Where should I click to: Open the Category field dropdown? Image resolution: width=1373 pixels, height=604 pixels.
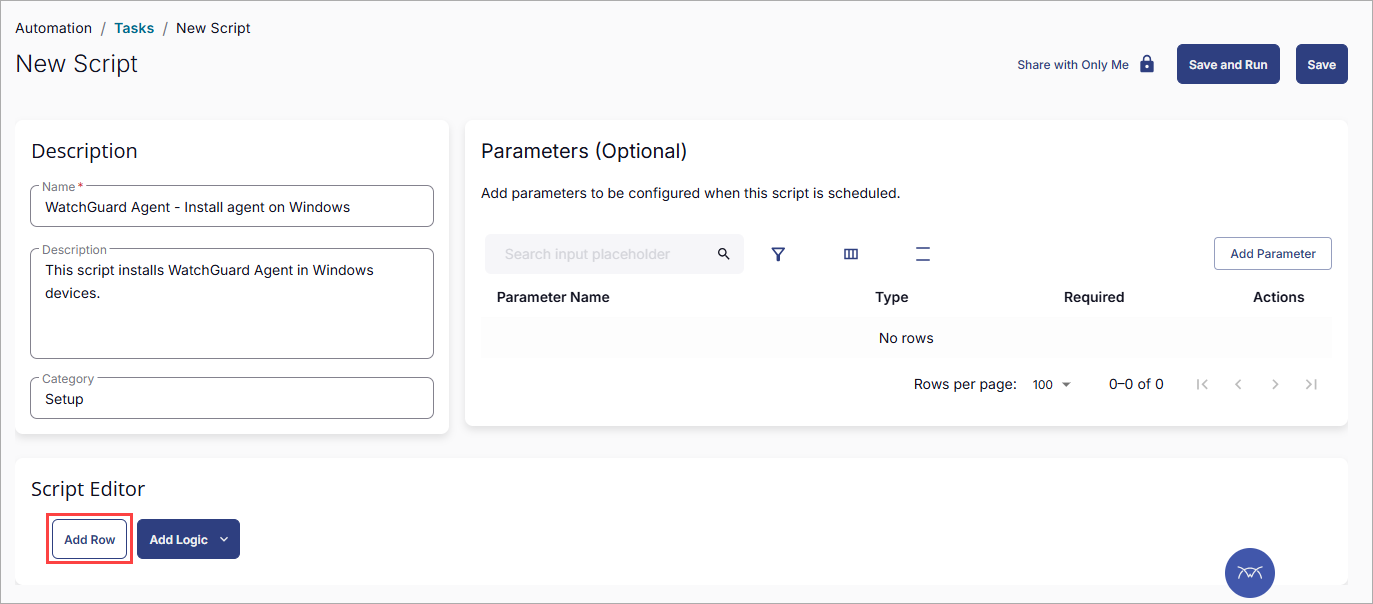232,398
